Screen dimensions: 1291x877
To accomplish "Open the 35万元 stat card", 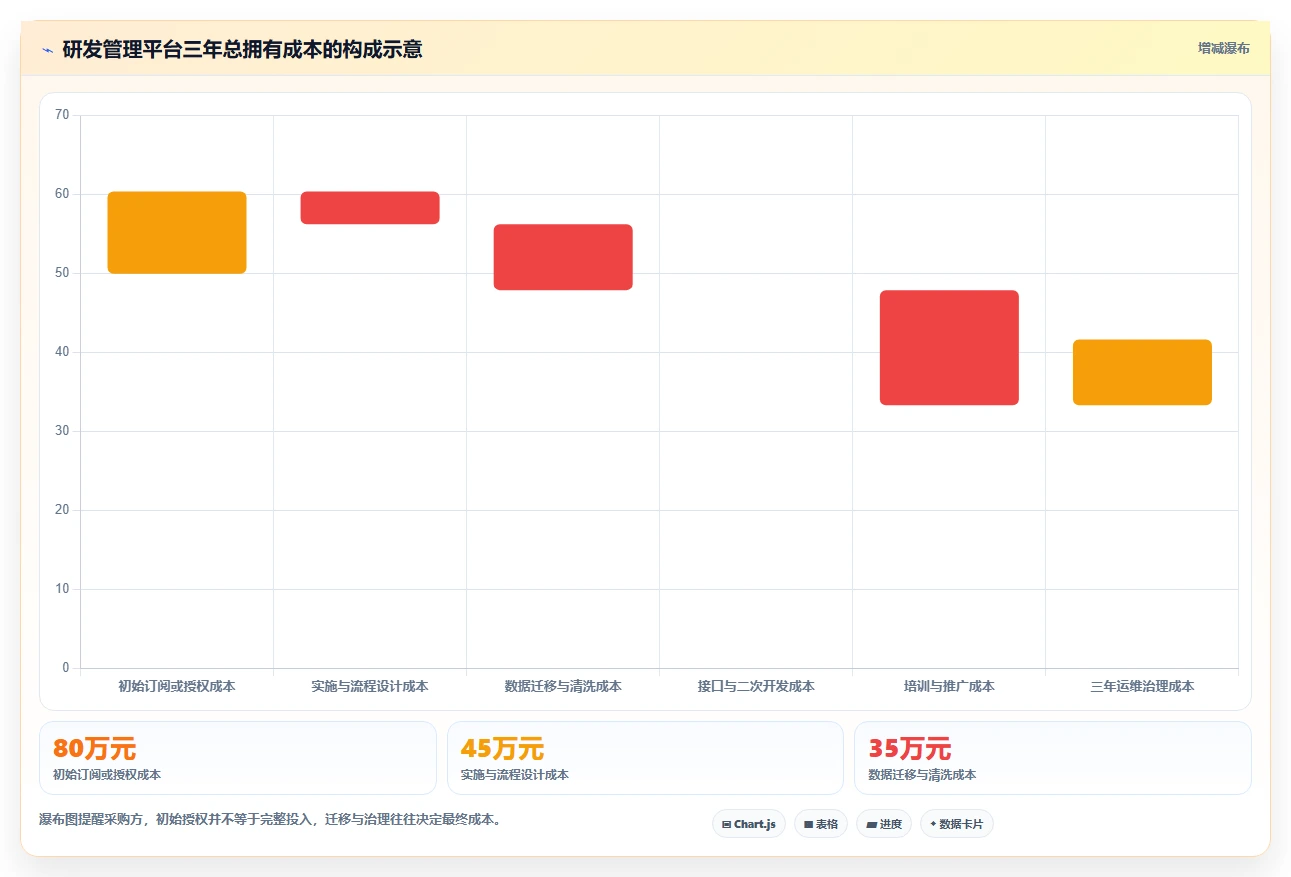I will pos(1053,758).
